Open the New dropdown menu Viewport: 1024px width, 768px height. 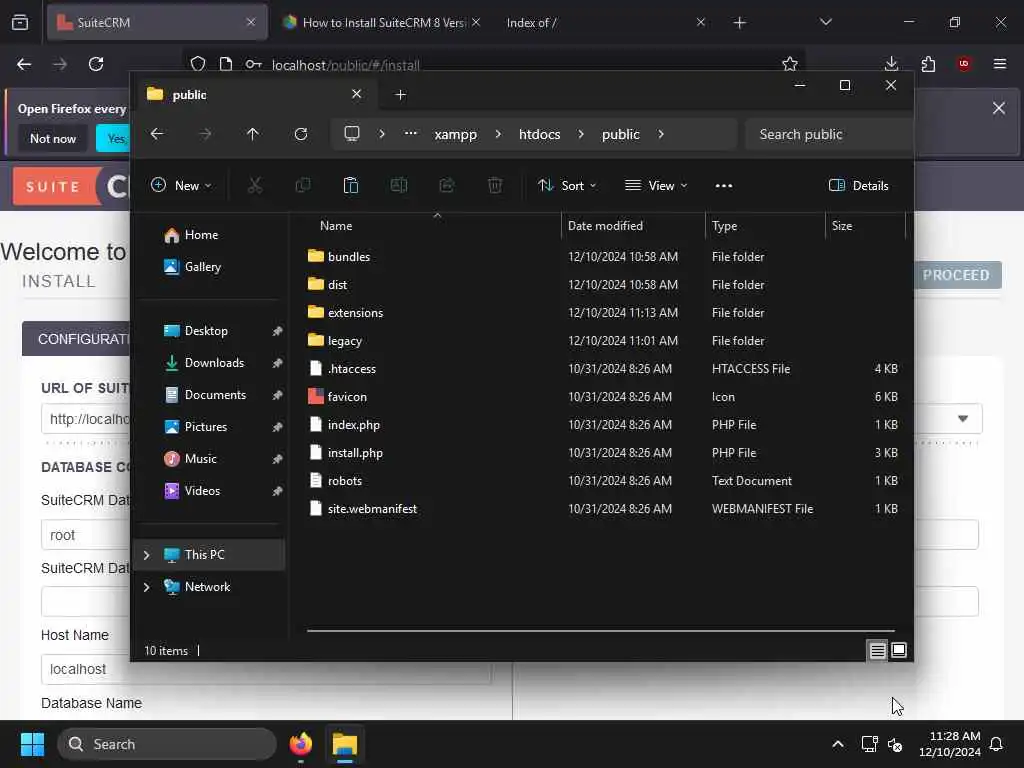(x=181, y=185)
